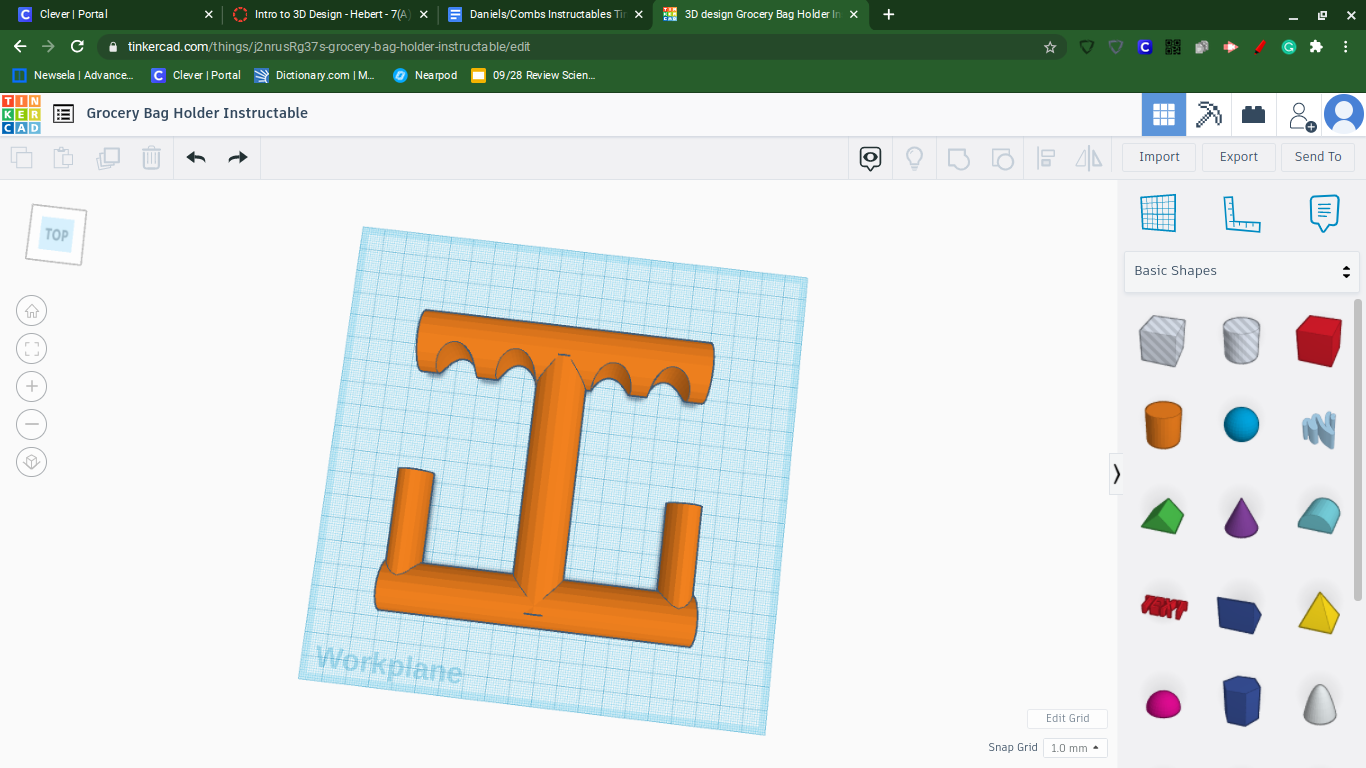
Task: Switch to the Daniels/Combs Instructables tab
Action: tap(546, 15)
